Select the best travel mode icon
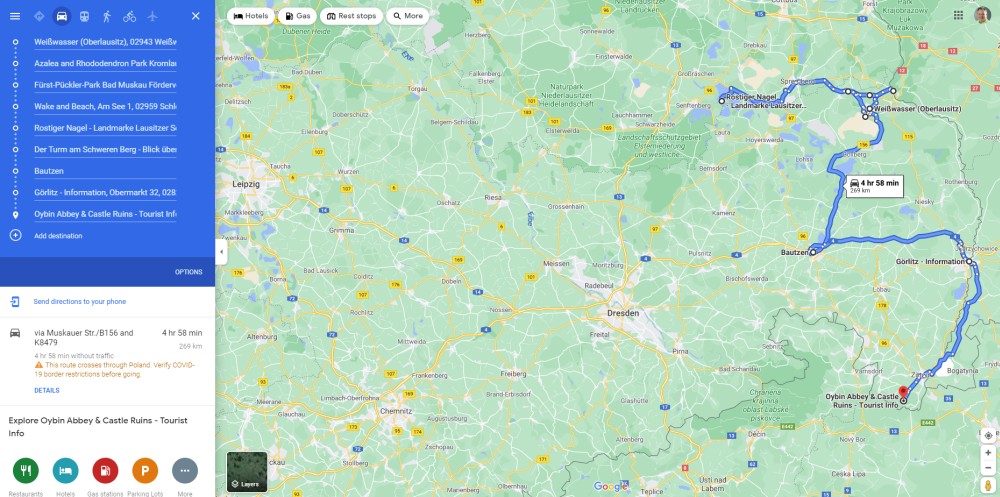The image size is (1000, 497). tap(39, 16)
